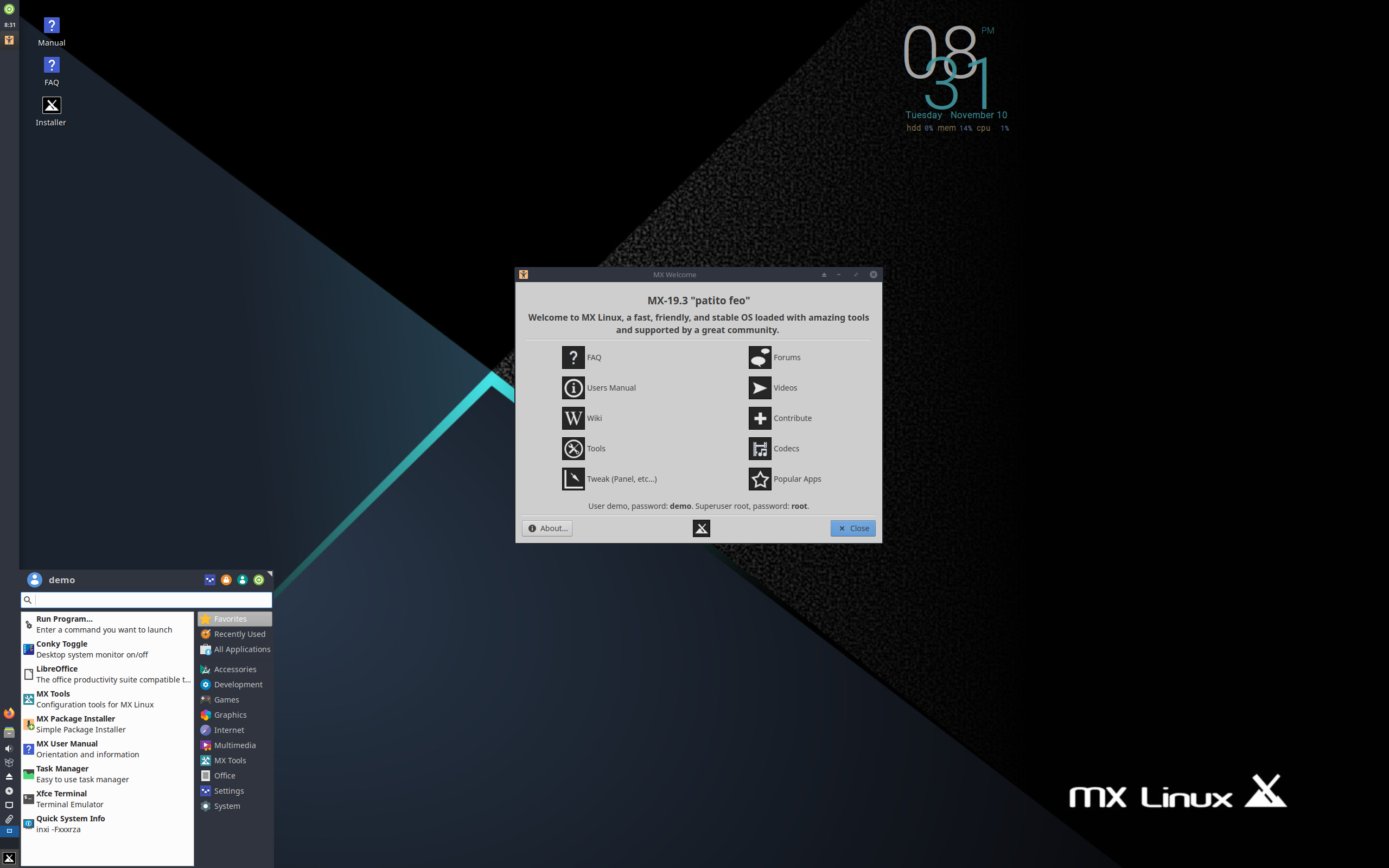The image size is (1389, 868).
Task: Click the Codecs icon in MX Welcome
Action: point(761,448)
